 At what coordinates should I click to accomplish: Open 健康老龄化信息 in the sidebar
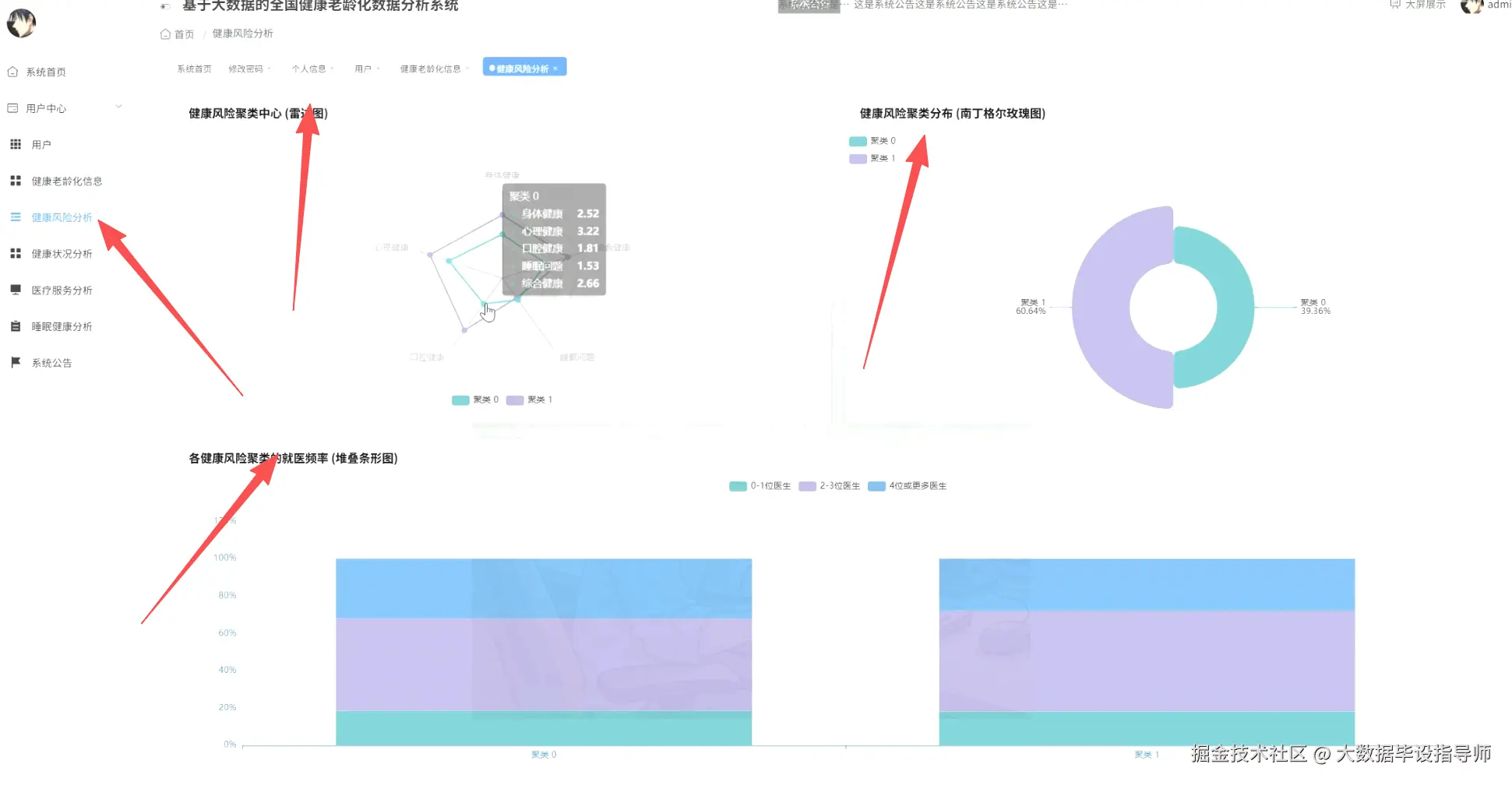point(67,181)
